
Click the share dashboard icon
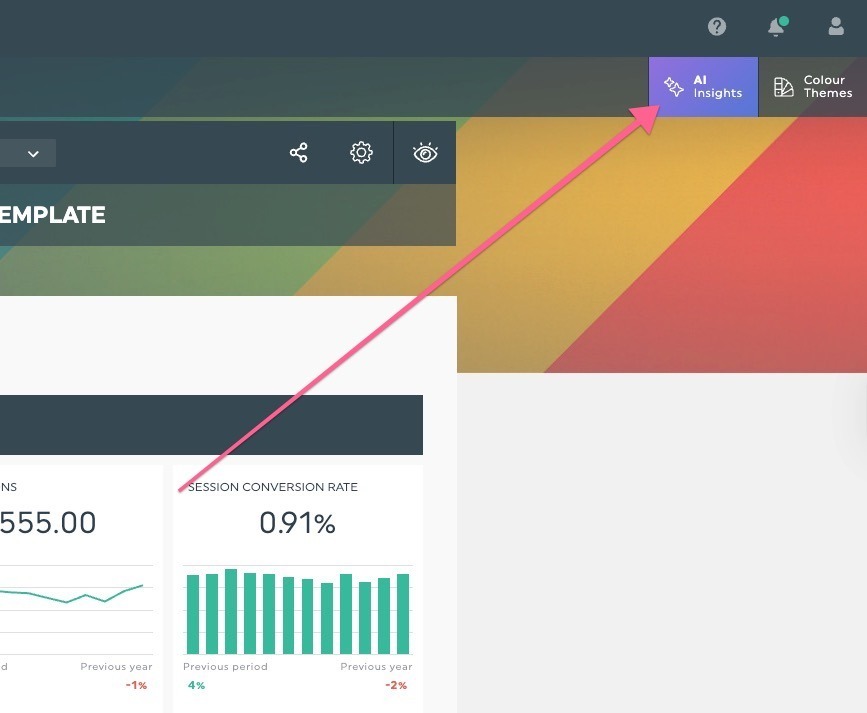(298, 152)
